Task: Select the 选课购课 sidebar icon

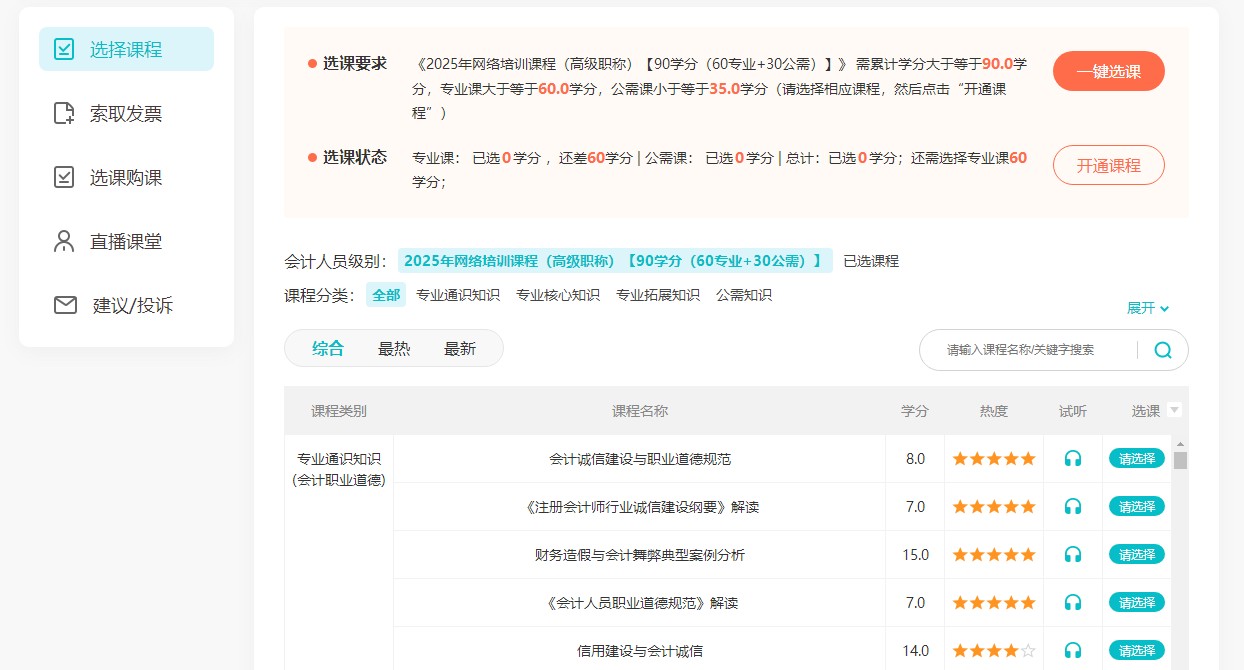Action: point(64,177)
